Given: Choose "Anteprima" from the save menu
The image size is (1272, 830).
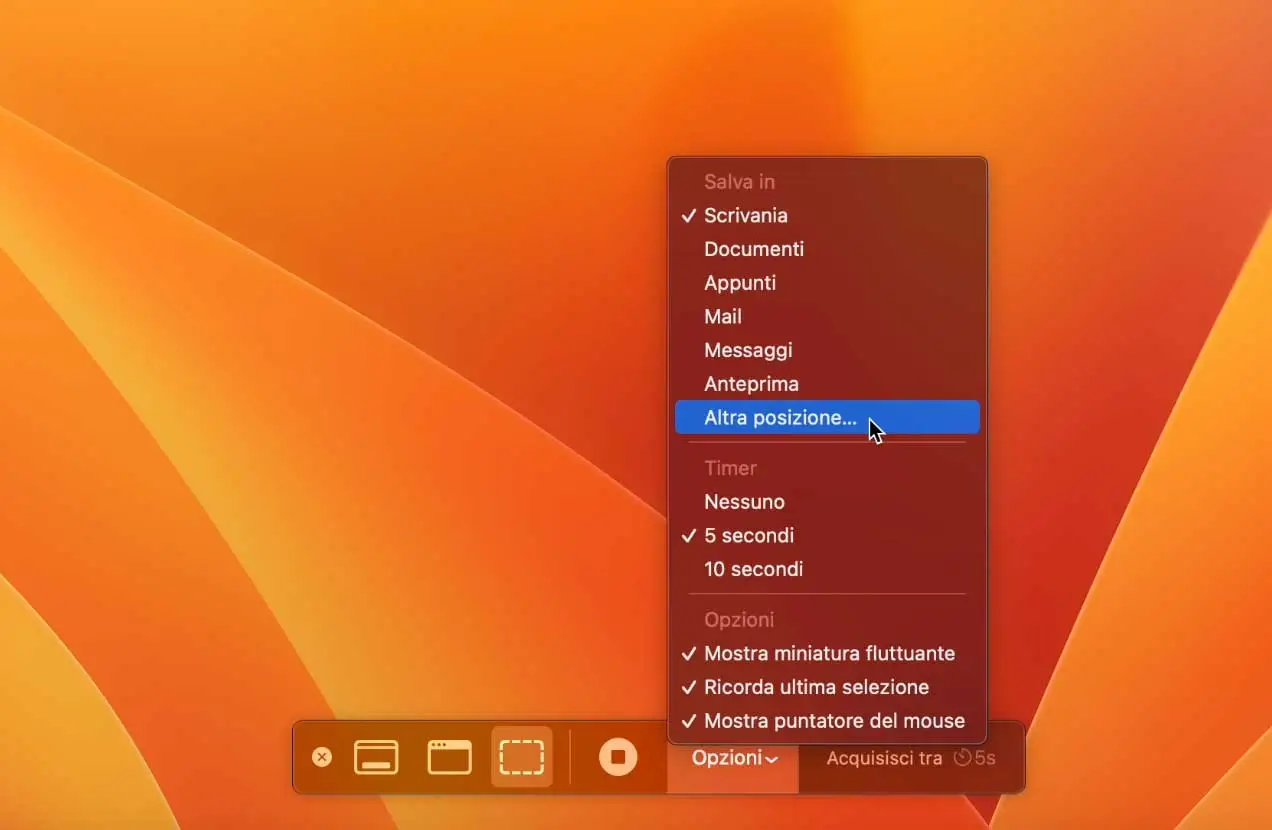Looking at the screenshot, I should point(751,383).
